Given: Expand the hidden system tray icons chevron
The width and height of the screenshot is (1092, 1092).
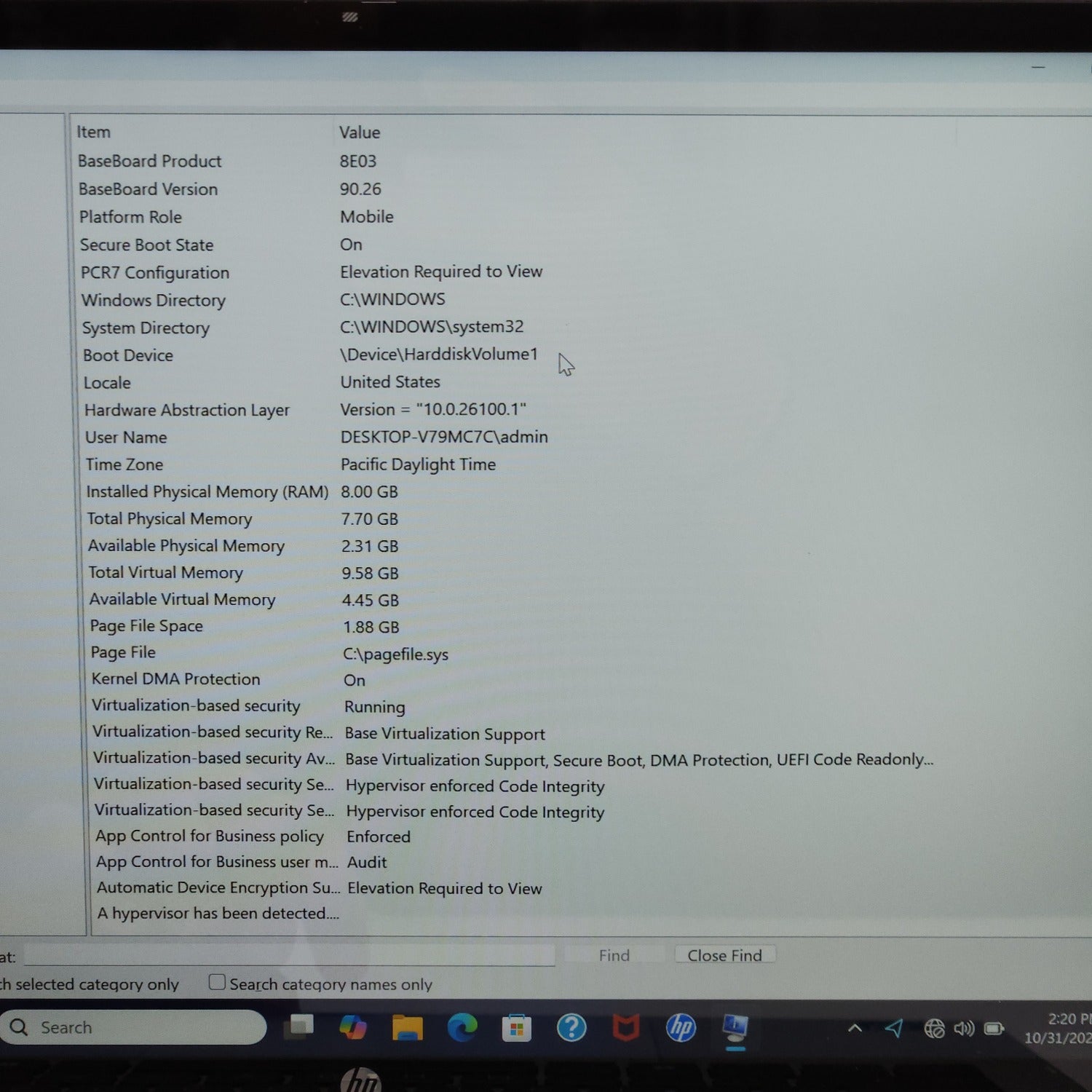Looking at the screenshot, I should pyautogui.click(x=855, y=1028).
